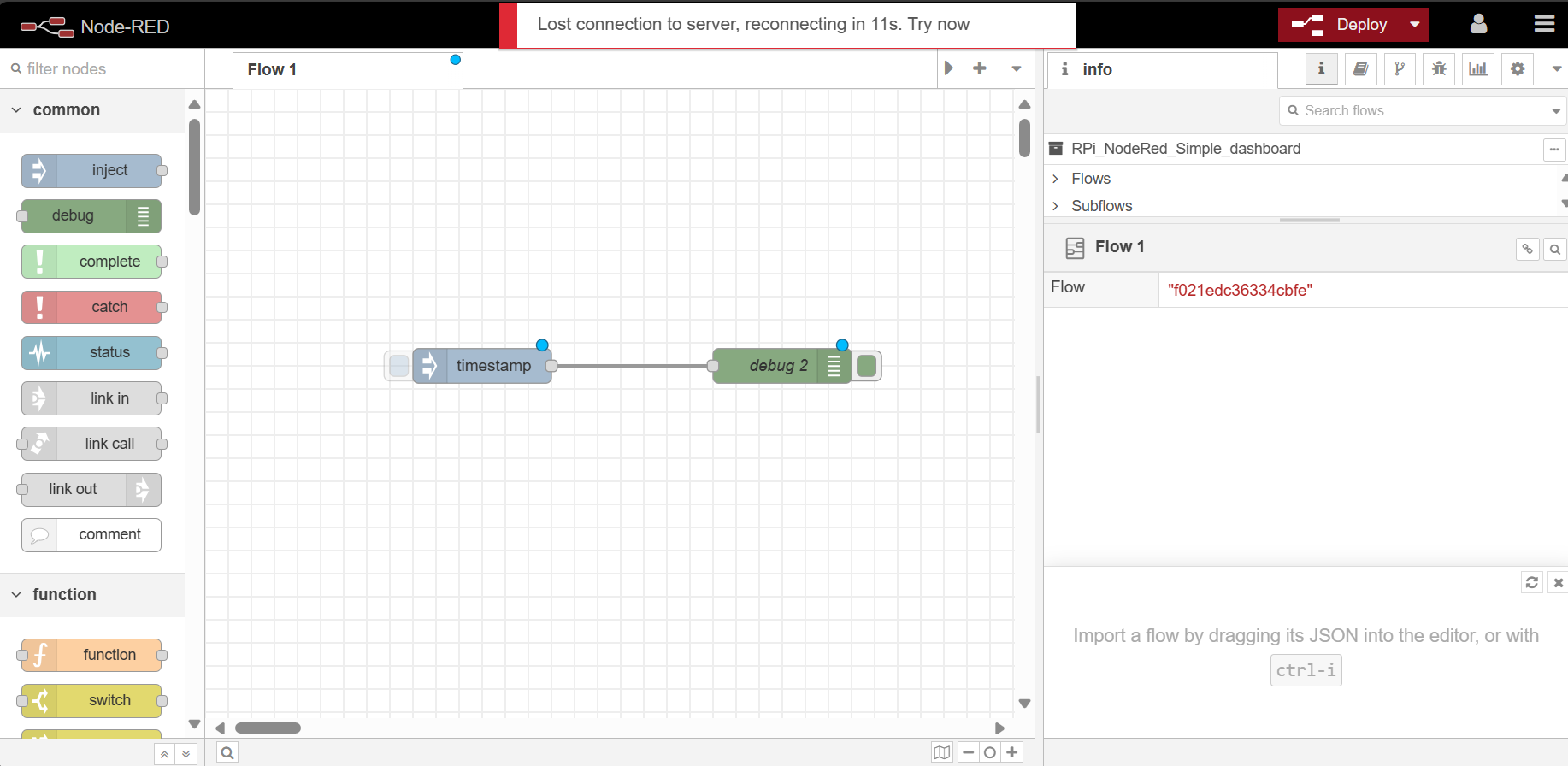The height and width of the screenshot is (766, 1568).
Task: Refresh the tips panel
Action: [x=1532, y=582]
